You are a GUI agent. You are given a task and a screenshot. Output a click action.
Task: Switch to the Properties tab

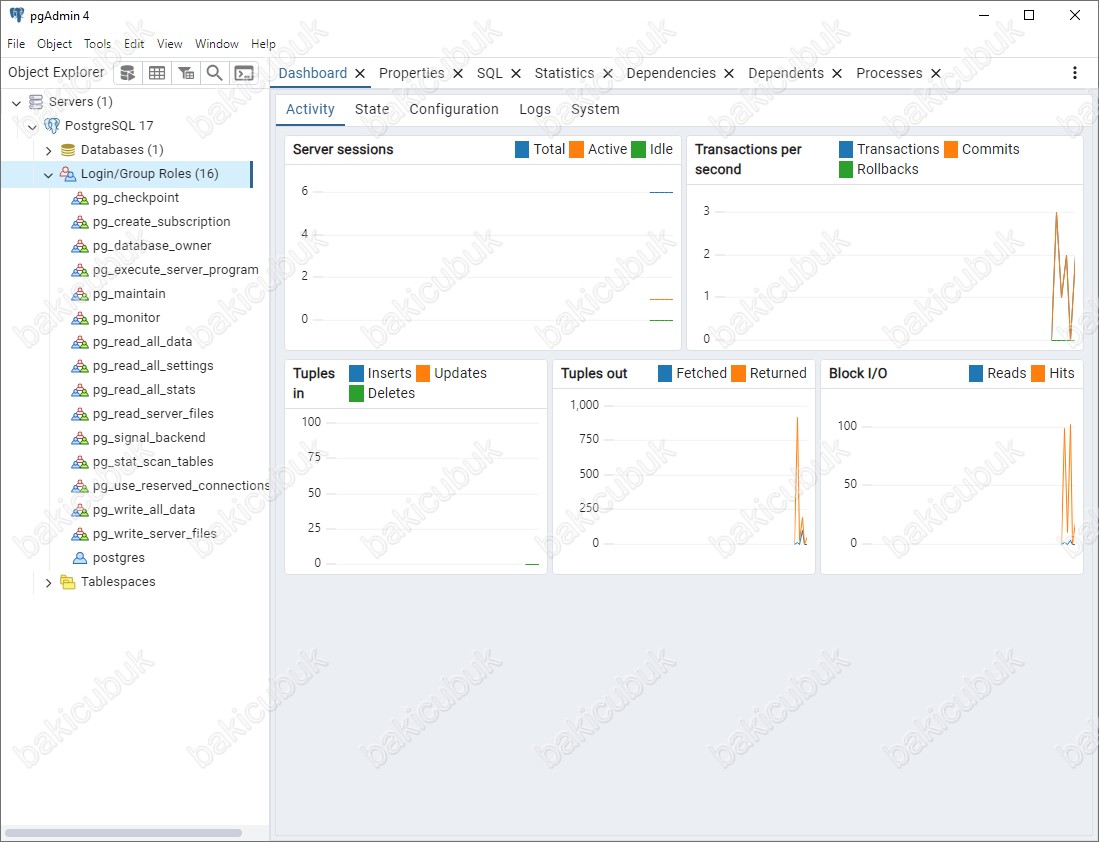coord(411,74)
